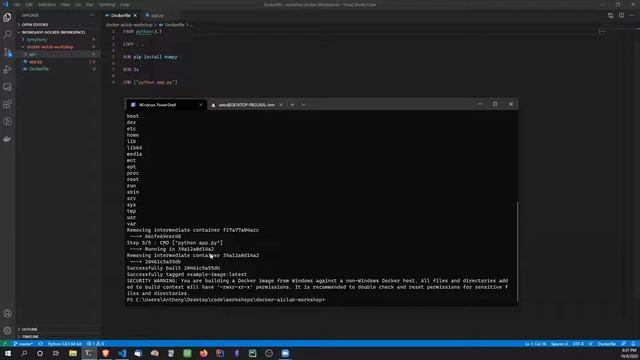Click remote window indicator in status bar
The image size is (640, 360).
pos(5,344)
